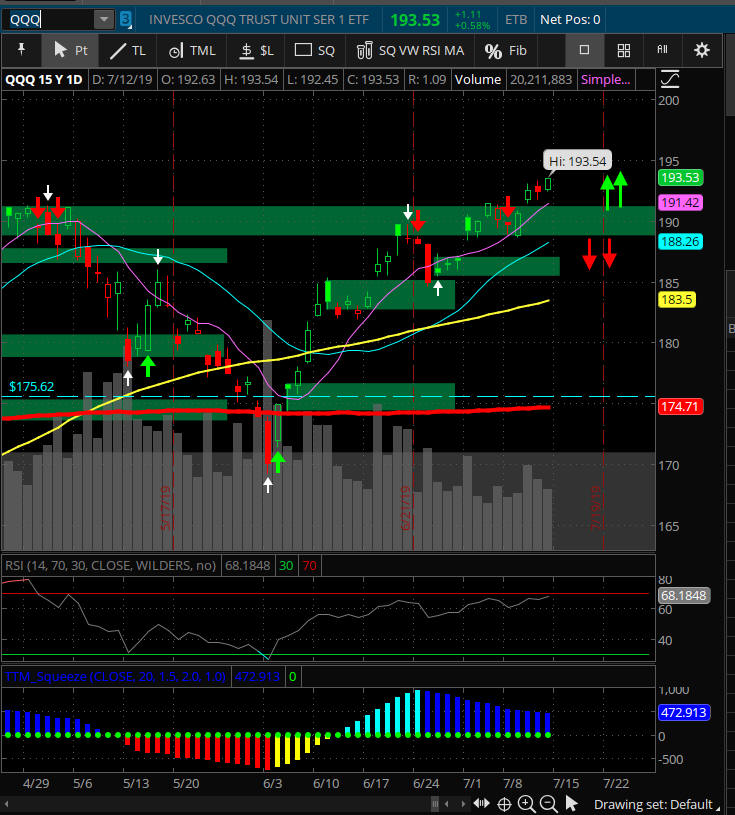
Task: Open the QQQ 15 Y 1D timeframe selector
Action: coord(46,80)
